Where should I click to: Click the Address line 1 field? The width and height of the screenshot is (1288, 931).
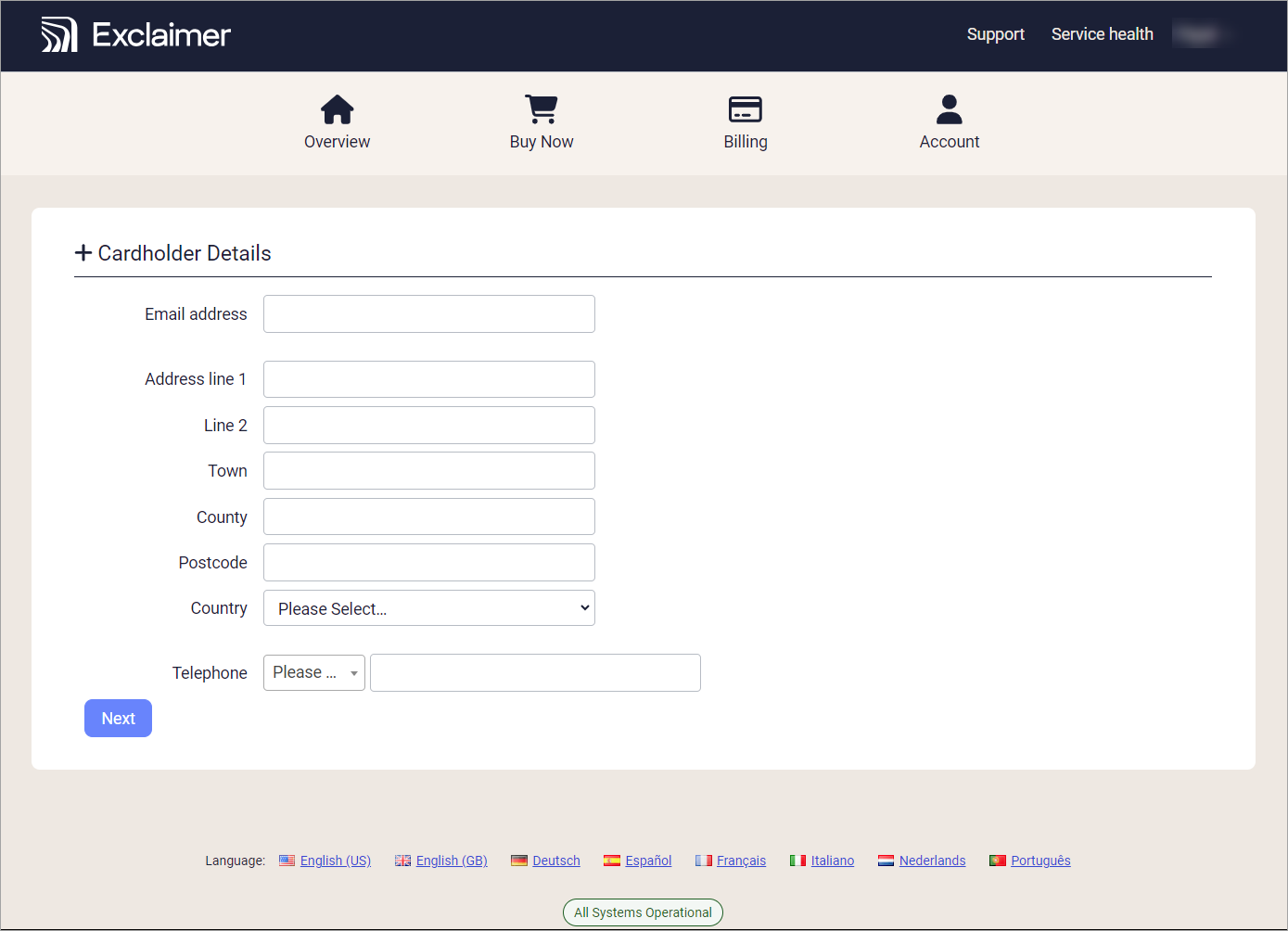[428, 379]
